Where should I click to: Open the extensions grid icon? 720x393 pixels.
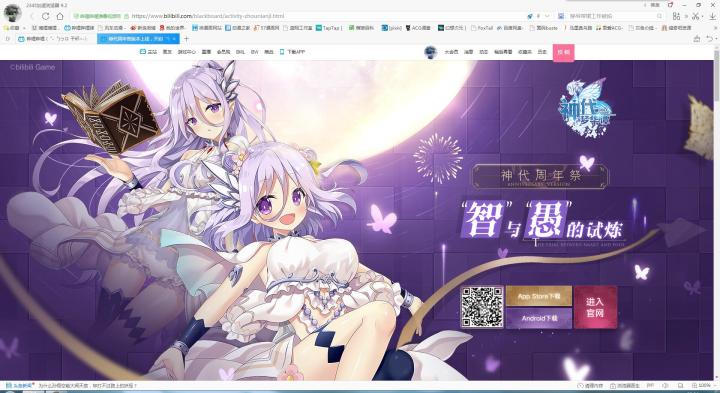coord(676,16)
